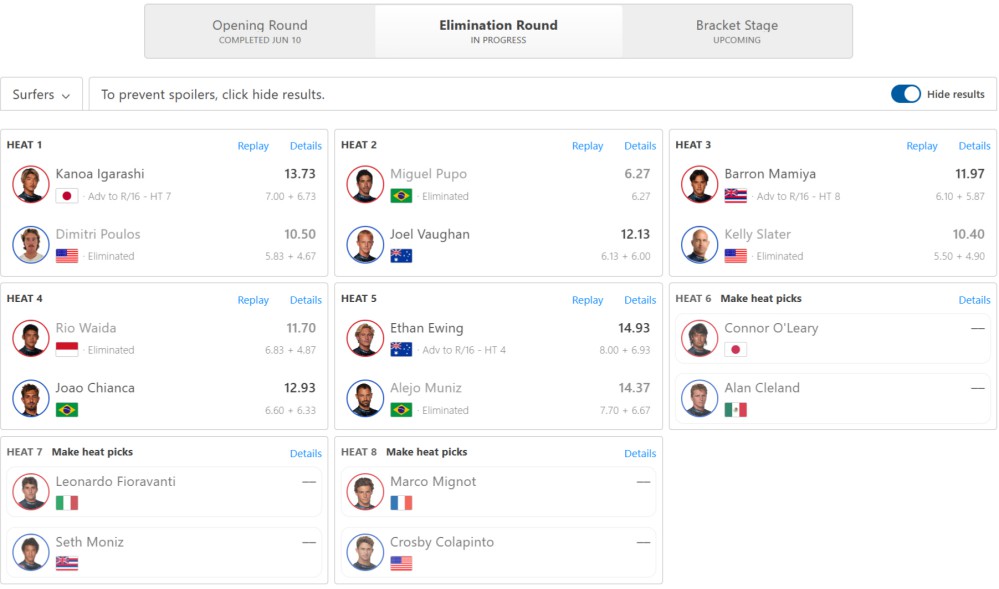Click the Mexico flag under Alan Cleland
999x589 pixels.
point(735,410)
